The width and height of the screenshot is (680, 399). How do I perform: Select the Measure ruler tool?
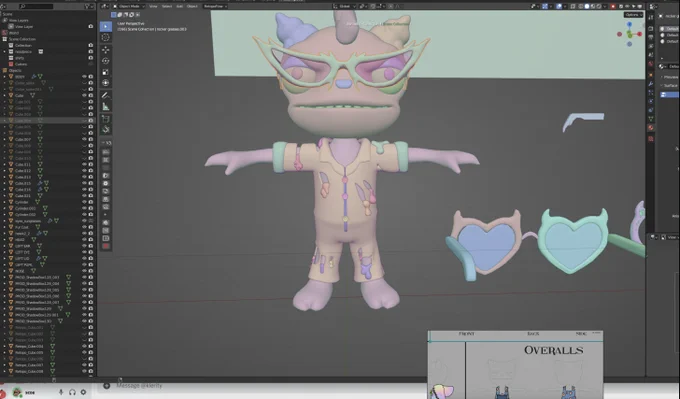coord(105,106)
